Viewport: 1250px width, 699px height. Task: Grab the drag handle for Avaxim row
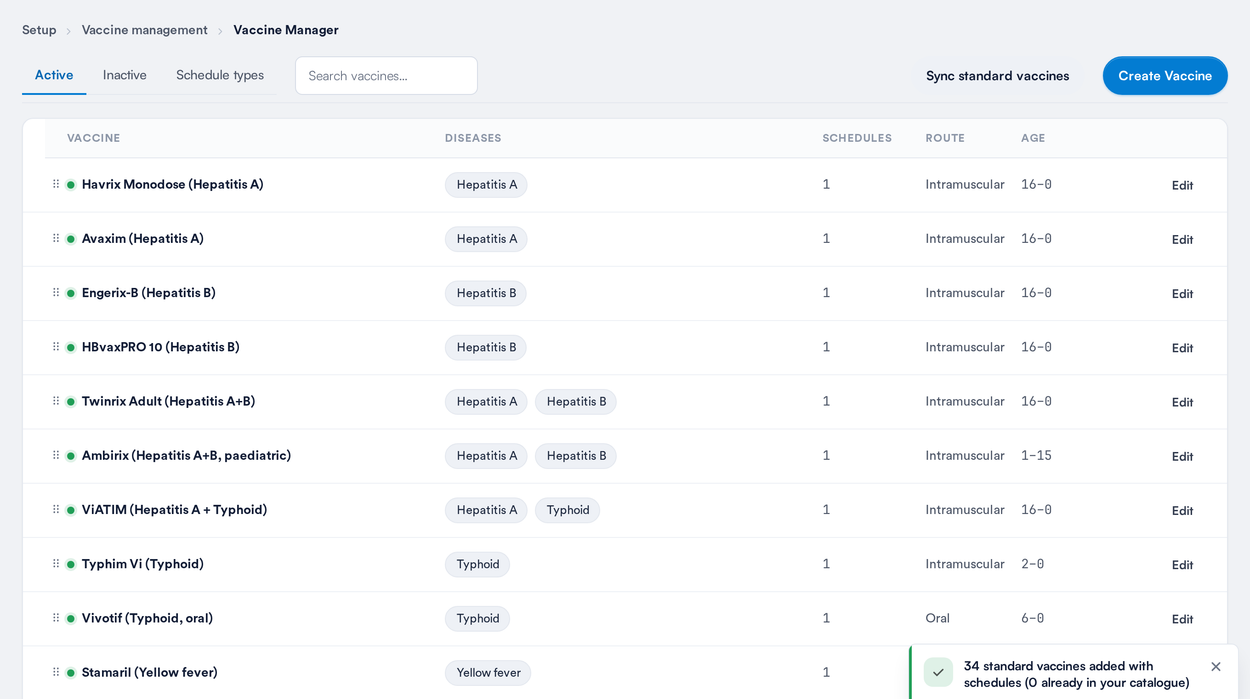point(56,238)
